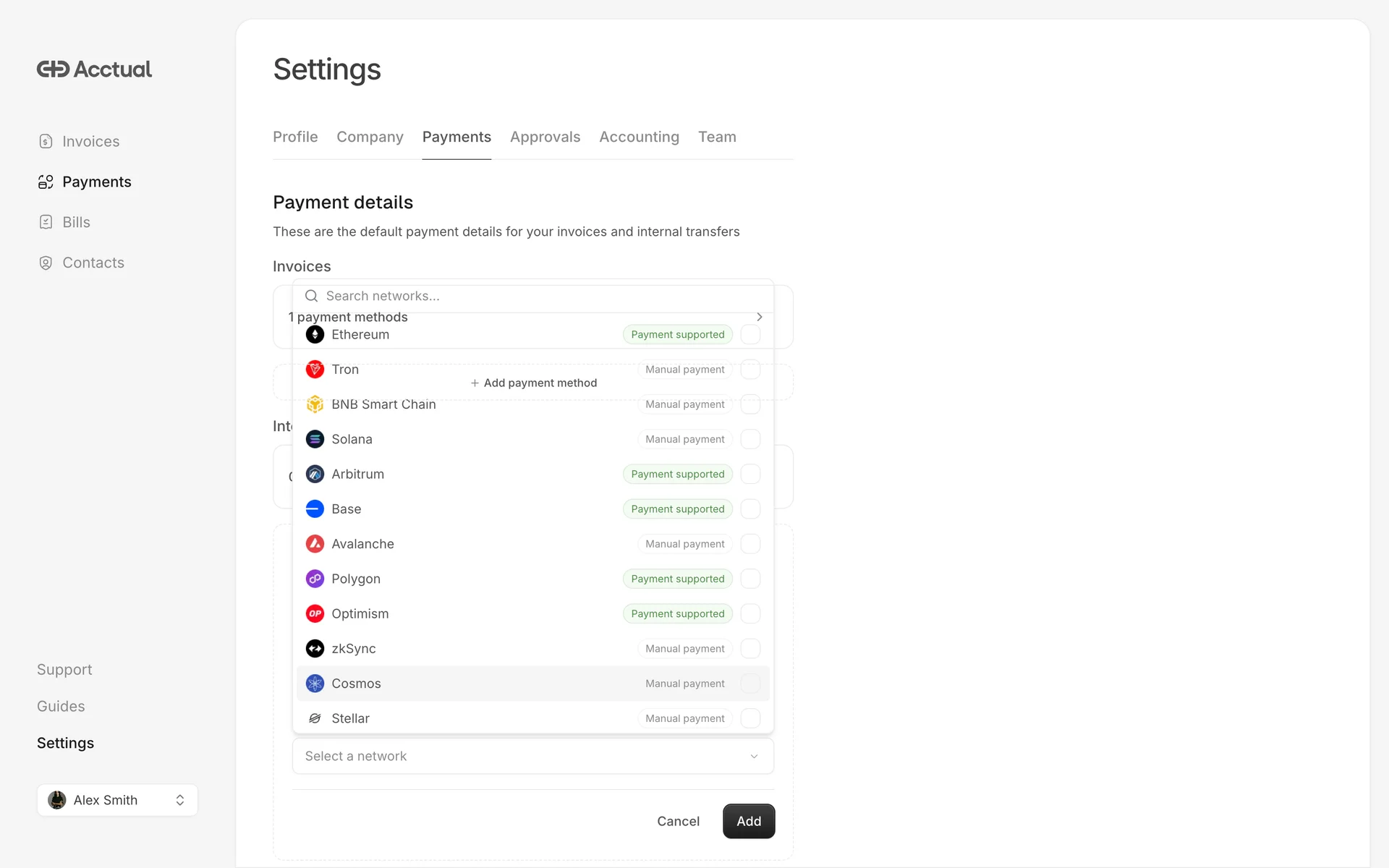Click the Bills sidebar icon

click(46, 222)
